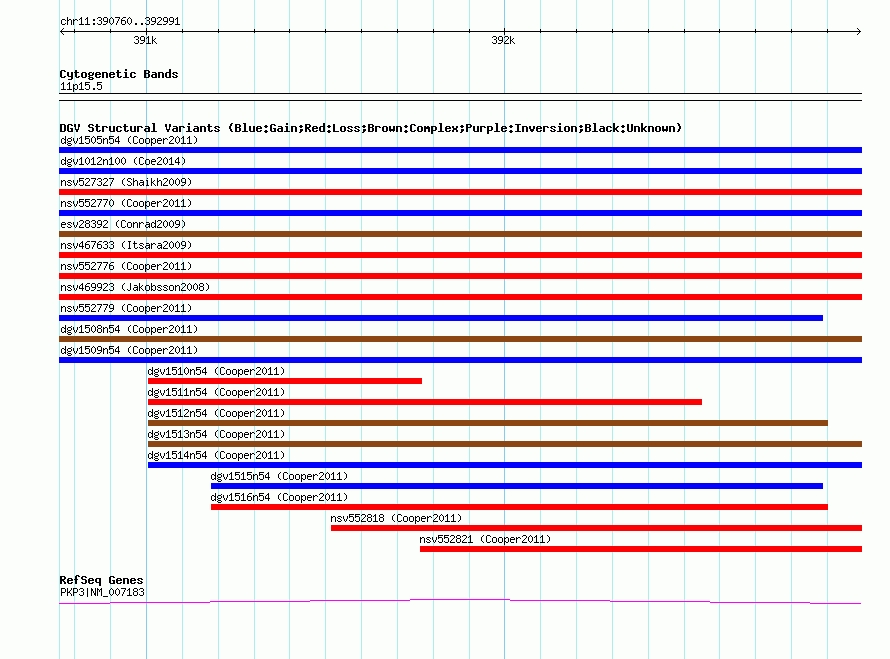890x659 pixels.
Task: Click the 391k ruler tick label
Action: click(145, 40)
